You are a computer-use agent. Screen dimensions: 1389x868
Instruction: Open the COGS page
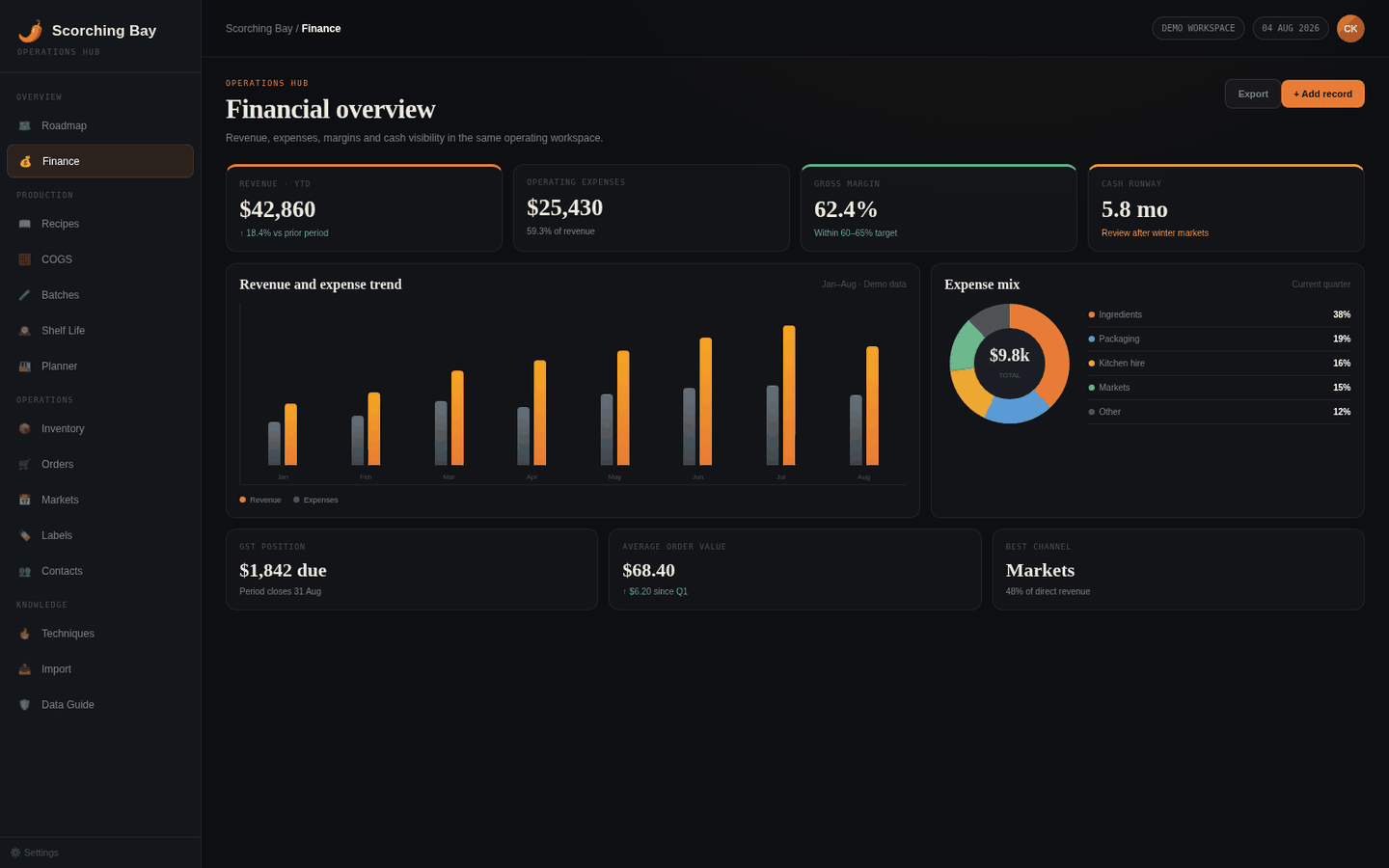coord(100,259)
